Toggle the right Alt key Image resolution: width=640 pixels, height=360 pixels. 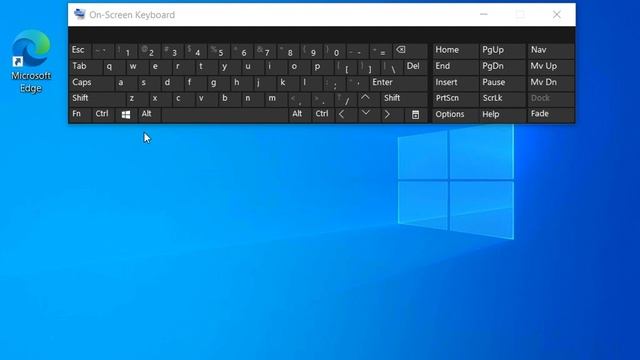pyautogui.click(x=300, y=115)
